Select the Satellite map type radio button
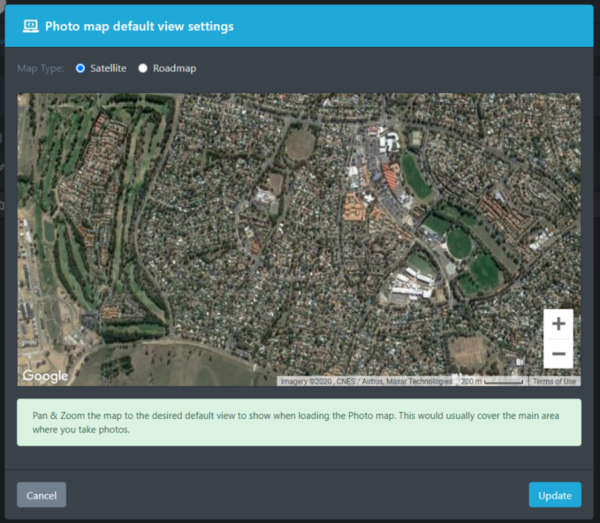This screenshot has width=600, height=523. [80, 68]
